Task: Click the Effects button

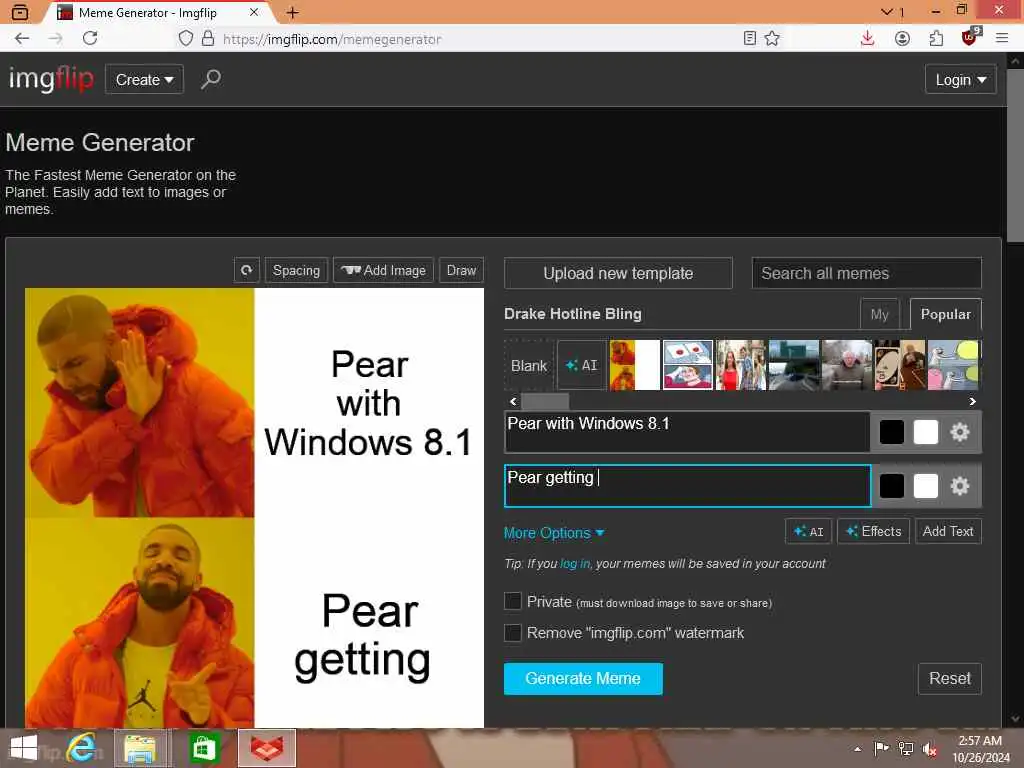Action: [873, 531]
